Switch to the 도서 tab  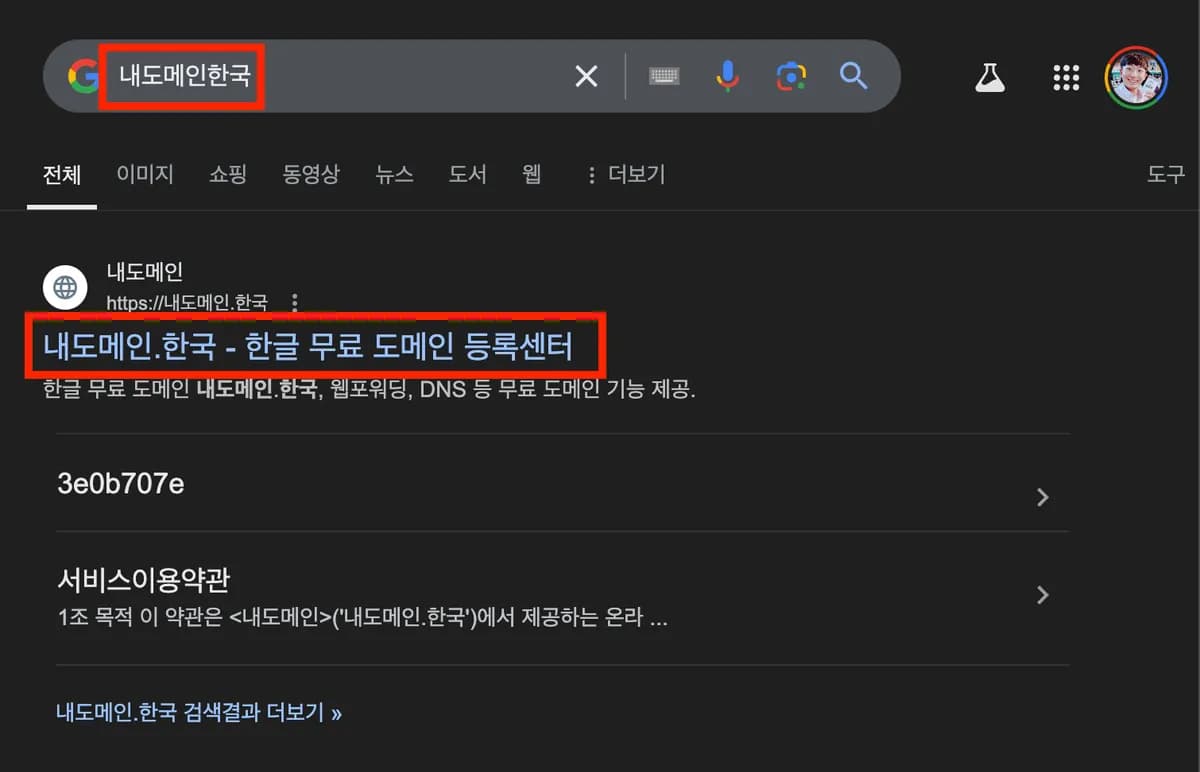pos(467,175)
